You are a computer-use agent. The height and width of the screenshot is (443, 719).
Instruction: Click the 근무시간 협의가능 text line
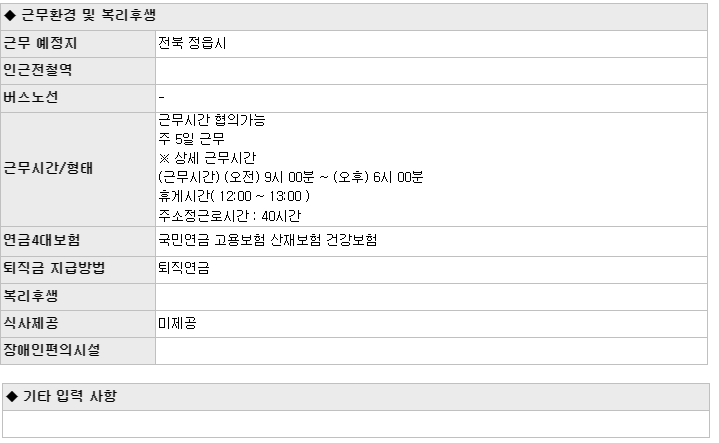pyautogui.click(x=212, y=120)
